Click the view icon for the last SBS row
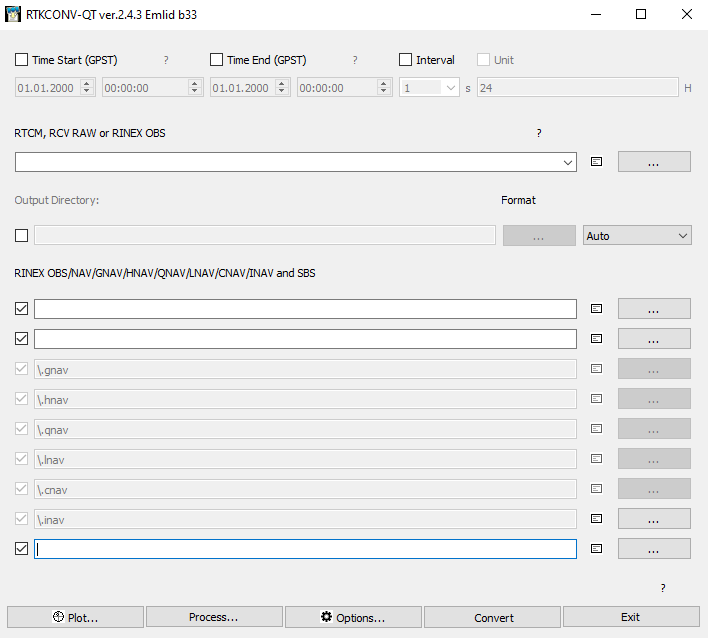 click(596, 549)
